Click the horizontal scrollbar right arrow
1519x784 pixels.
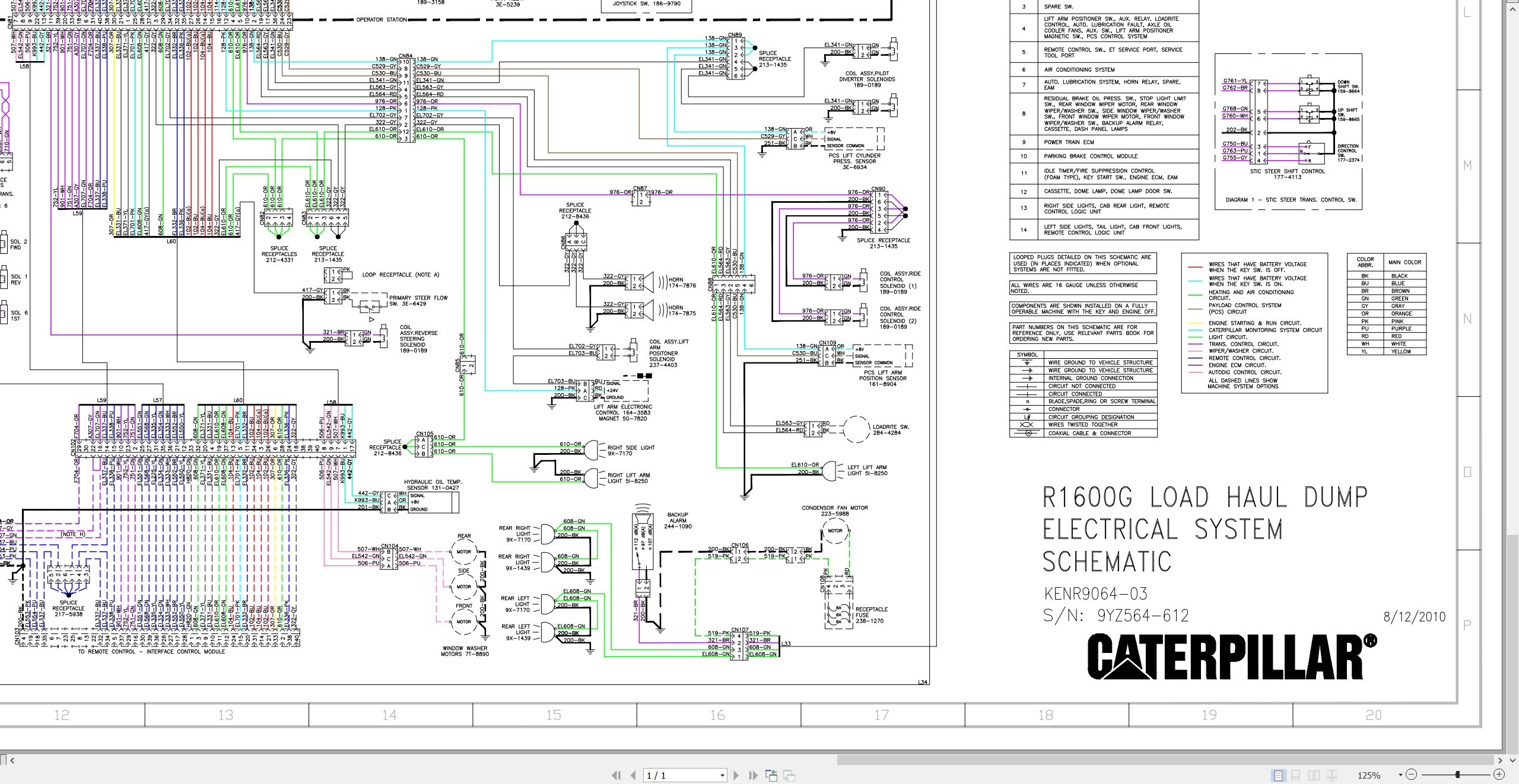(1500, 760)
